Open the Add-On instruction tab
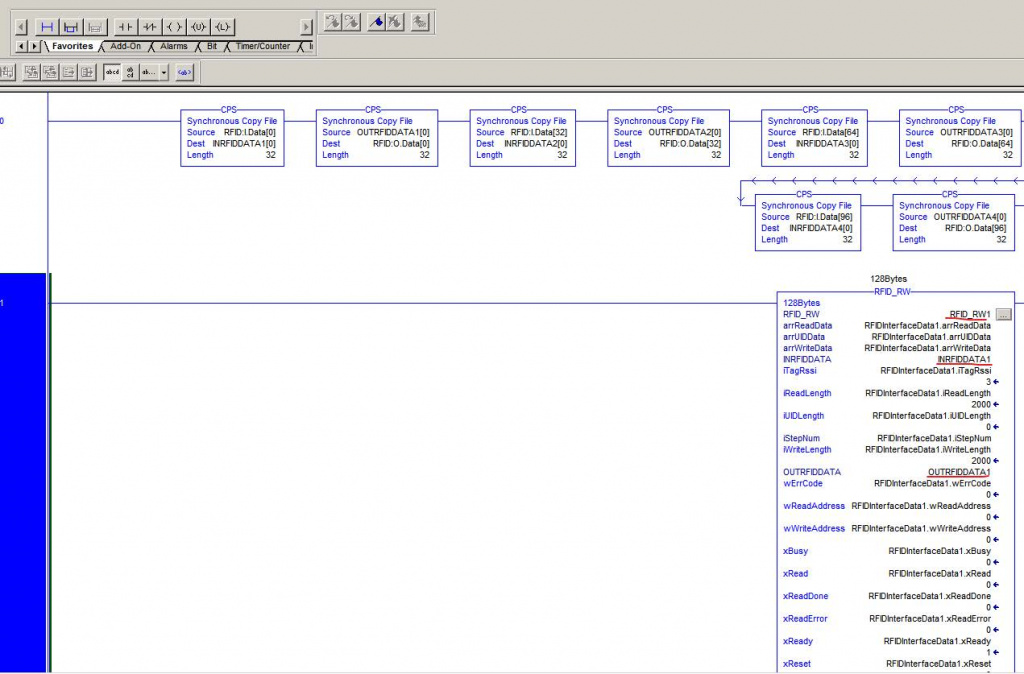This screenshot has width=1024, height=674. click(125, 46)
